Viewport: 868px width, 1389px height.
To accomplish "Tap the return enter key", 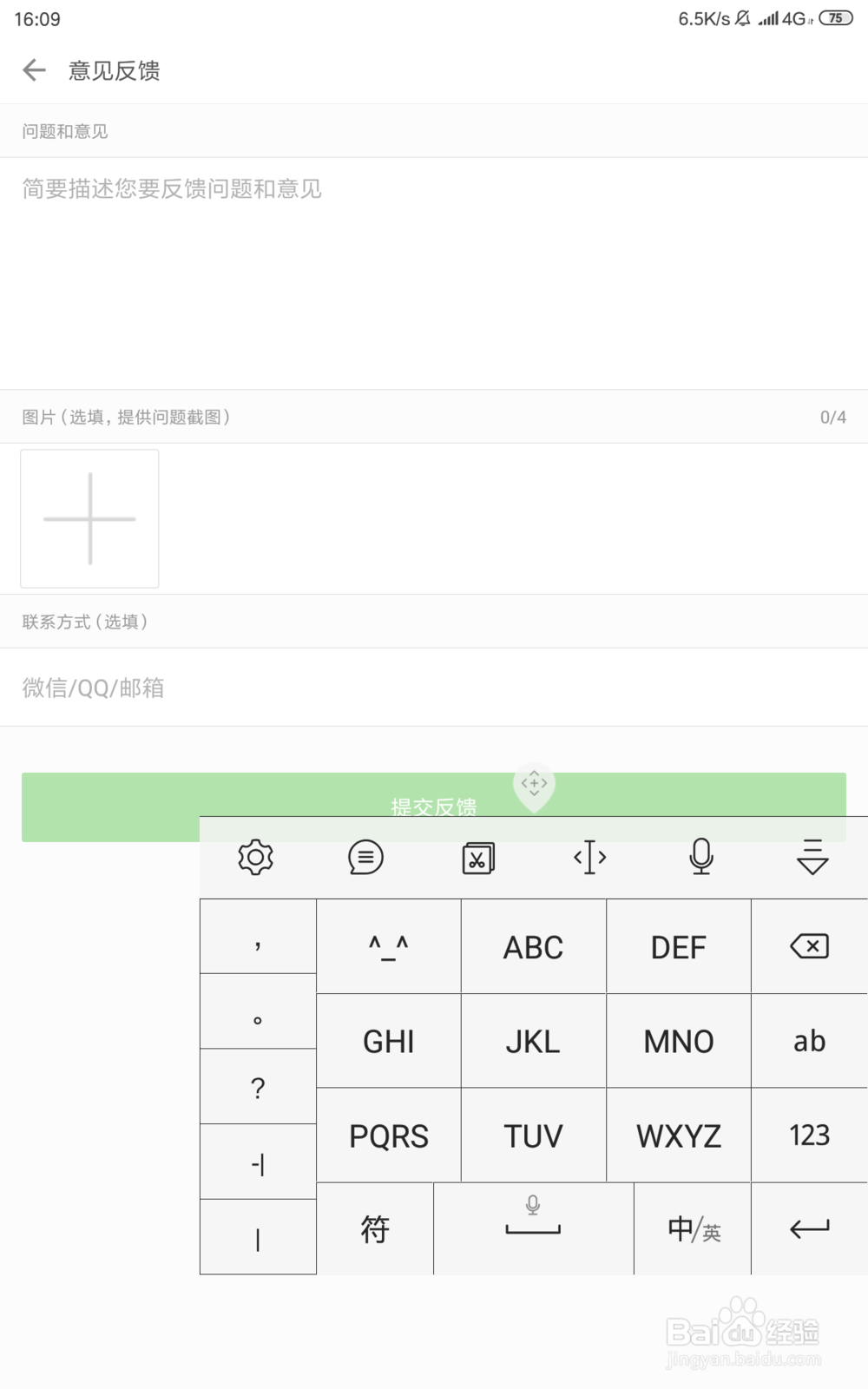I will [x=810, y=1228].
